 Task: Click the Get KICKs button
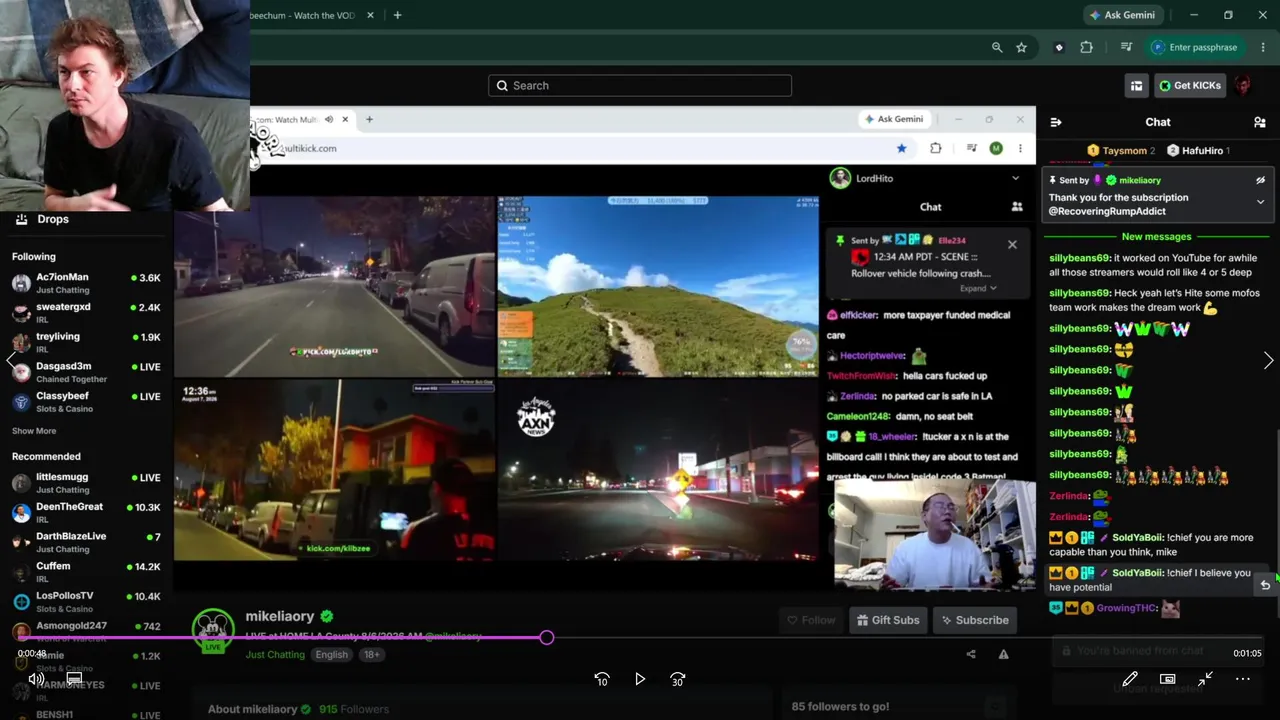[1190, 86]
